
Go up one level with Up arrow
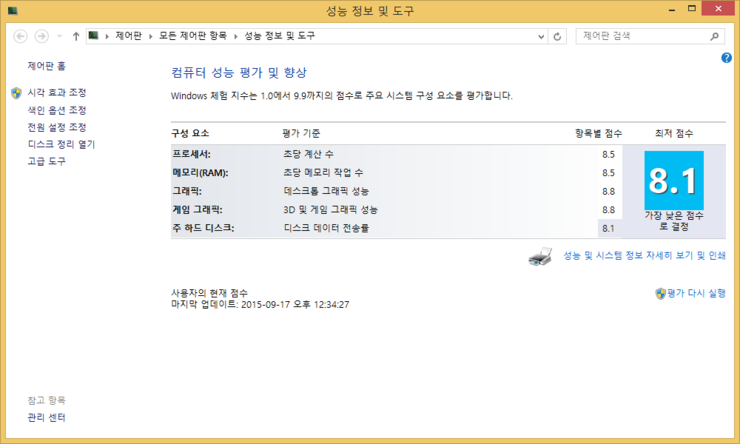[x=76, y=36]
